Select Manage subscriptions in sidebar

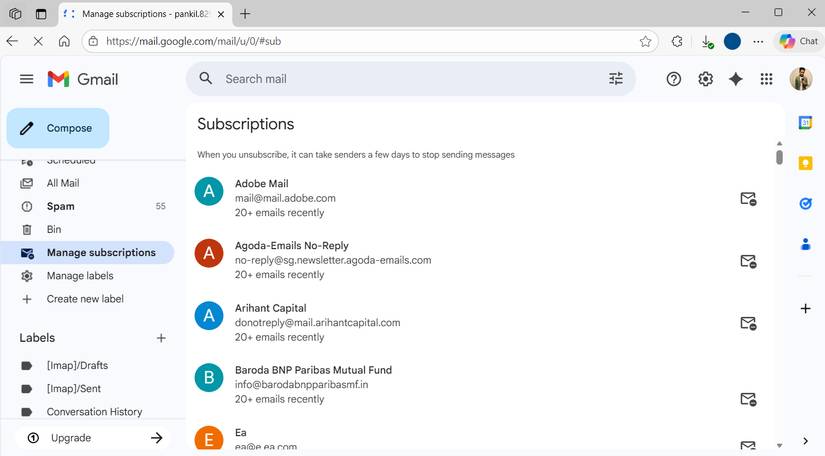coord(87,252)
